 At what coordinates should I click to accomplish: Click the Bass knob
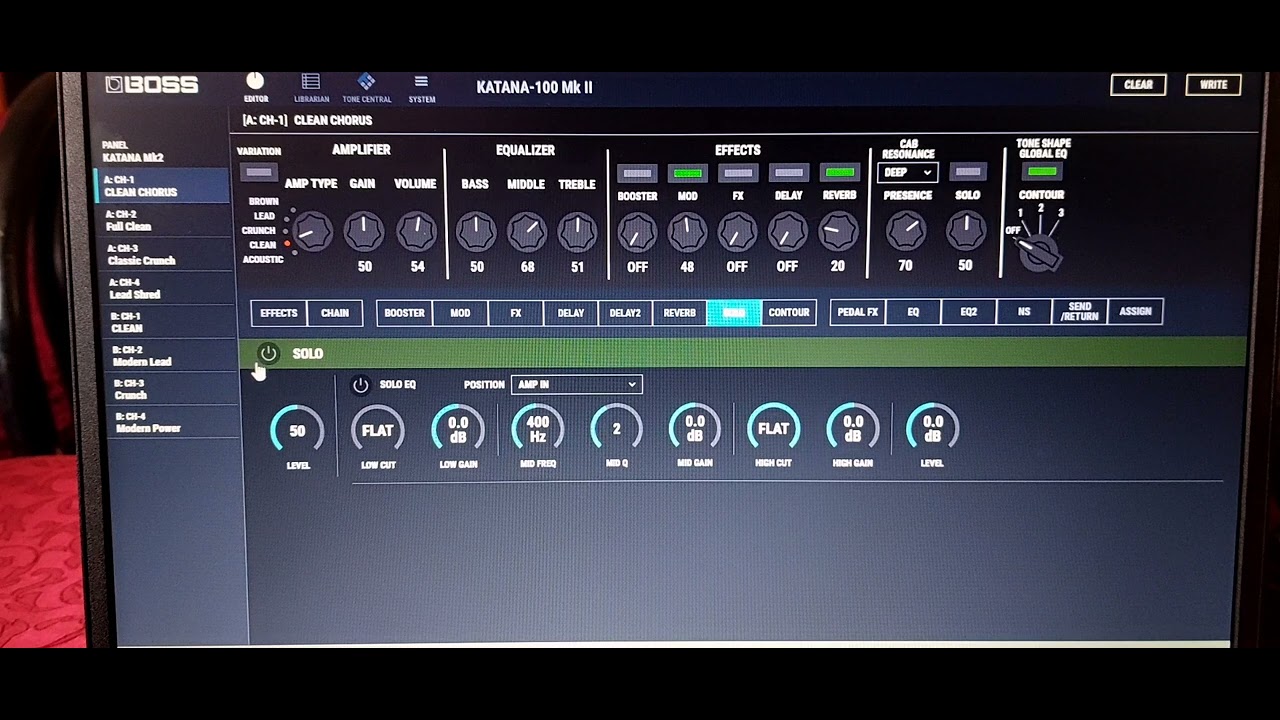(x=476, y=232)
